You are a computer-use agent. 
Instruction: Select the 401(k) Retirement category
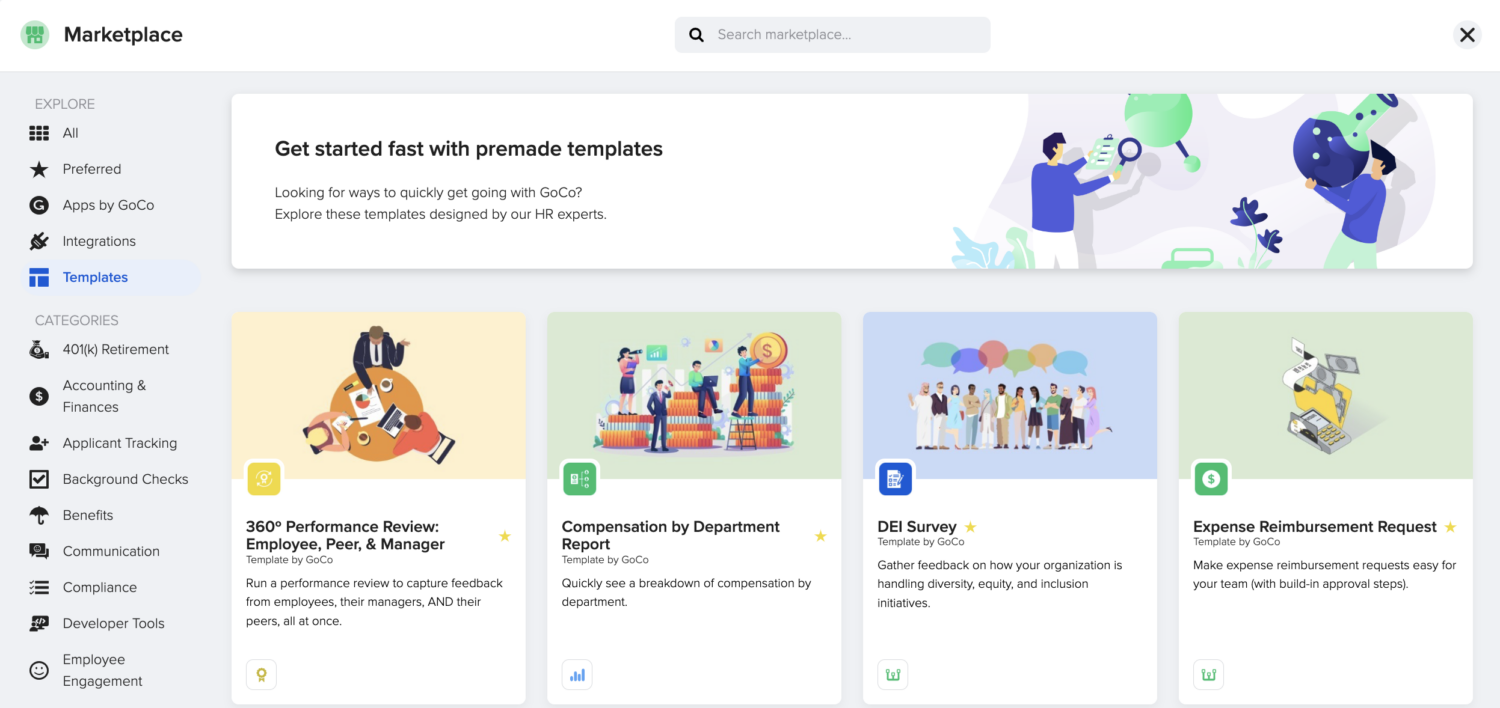[x=115, y=349]
